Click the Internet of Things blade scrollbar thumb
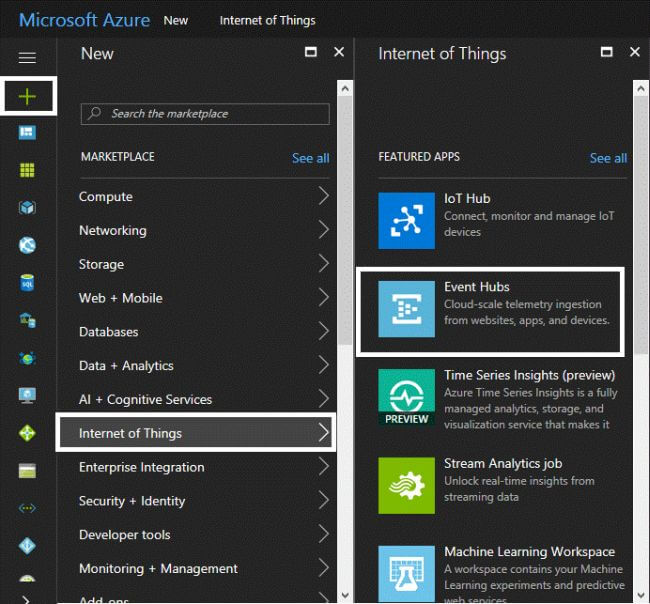The image size is (650, 604). click(x=640, y=225)
